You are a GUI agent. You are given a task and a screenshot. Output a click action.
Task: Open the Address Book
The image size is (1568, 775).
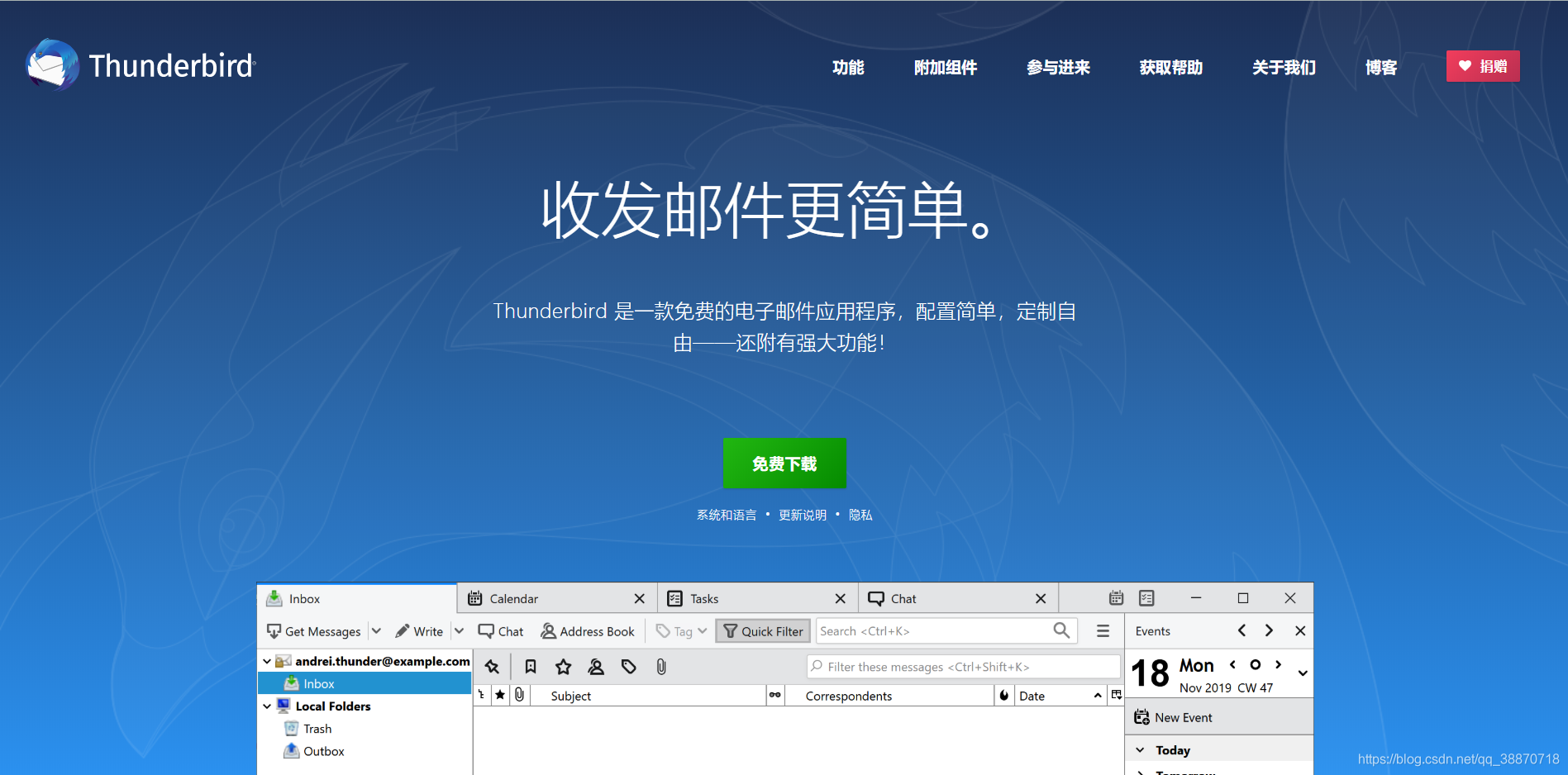pos(588,631)
